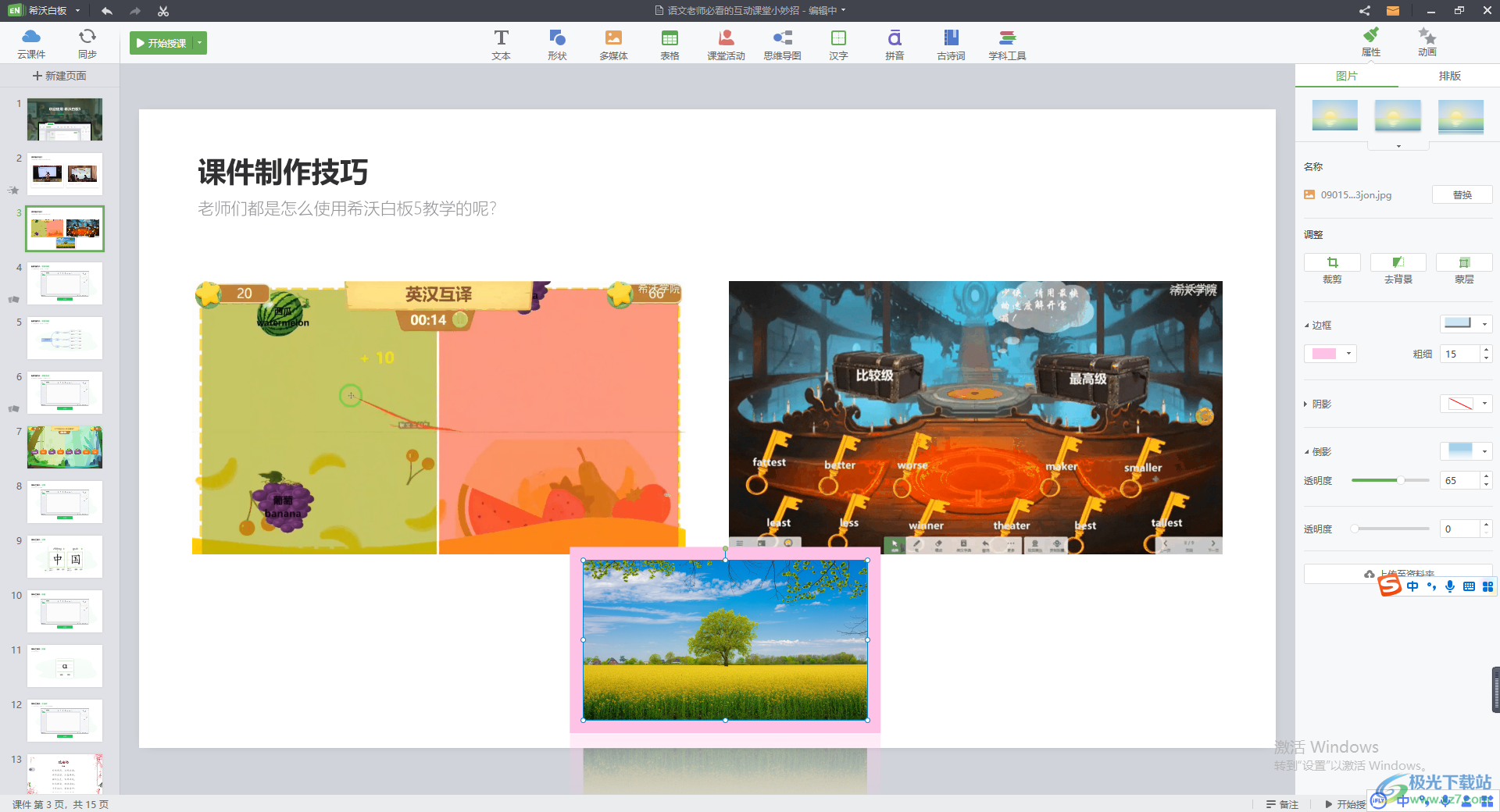Screen dimensions: 1500x812
Task: Click the reflection transparency value 65
Action: click(x=1459, y=480)
